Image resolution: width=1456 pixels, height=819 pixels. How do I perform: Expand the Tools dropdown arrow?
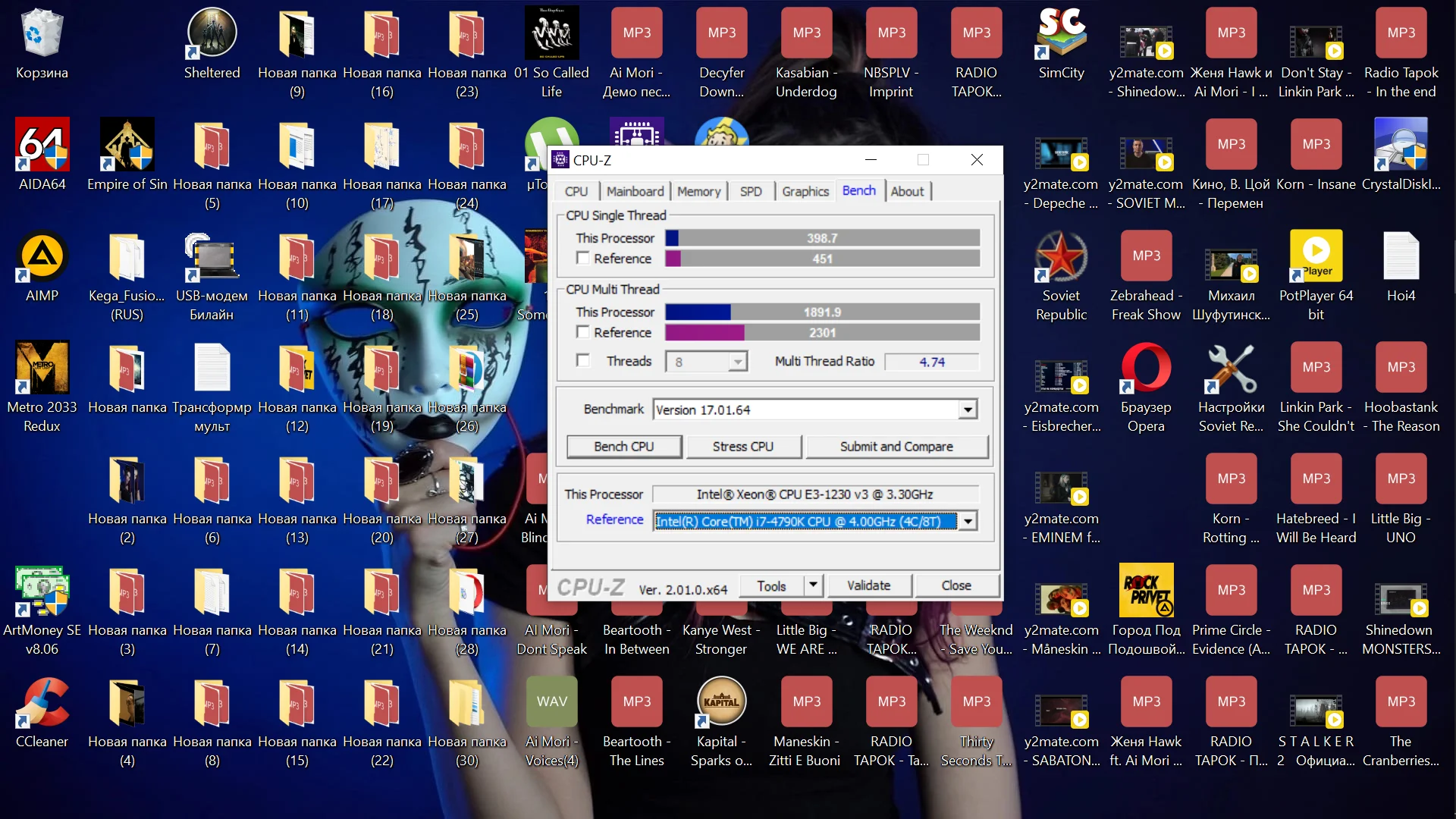(x=813, y=585)
